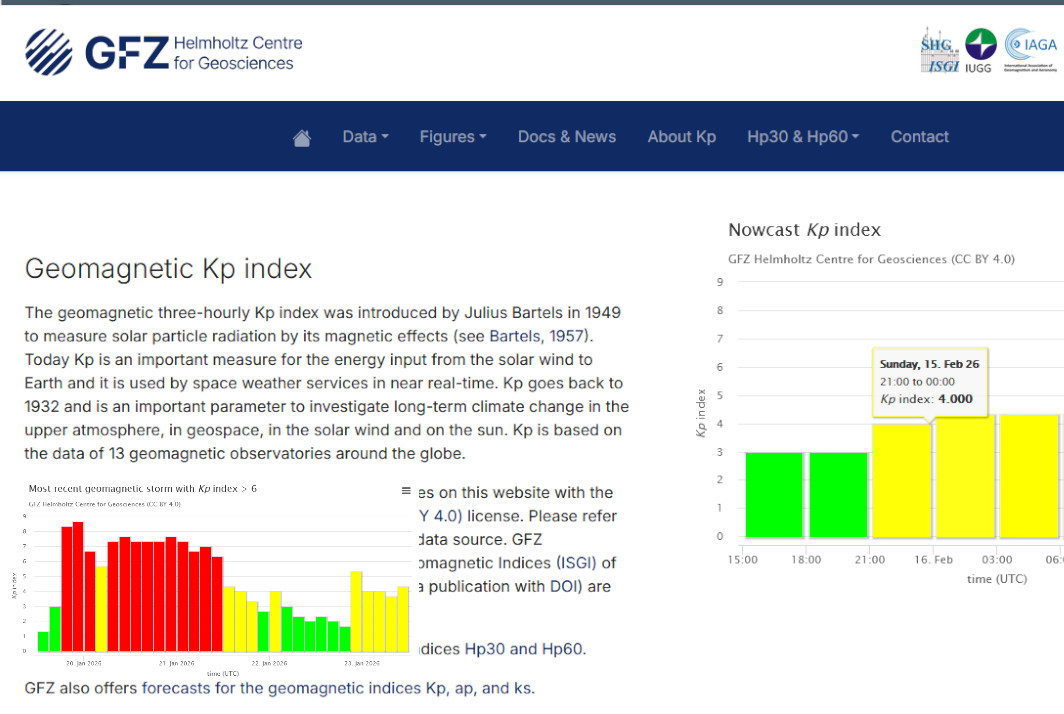Open the storm chart hamburger menu
Image resolution: width=1064 pixels, height=714 pixels.
pos(406,490)
